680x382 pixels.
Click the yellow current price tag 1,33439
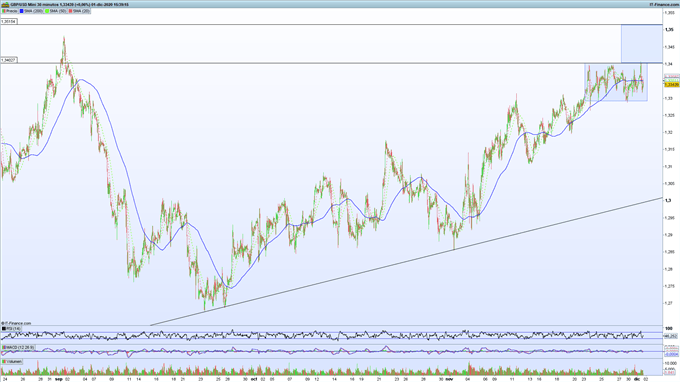coord(672,85)
